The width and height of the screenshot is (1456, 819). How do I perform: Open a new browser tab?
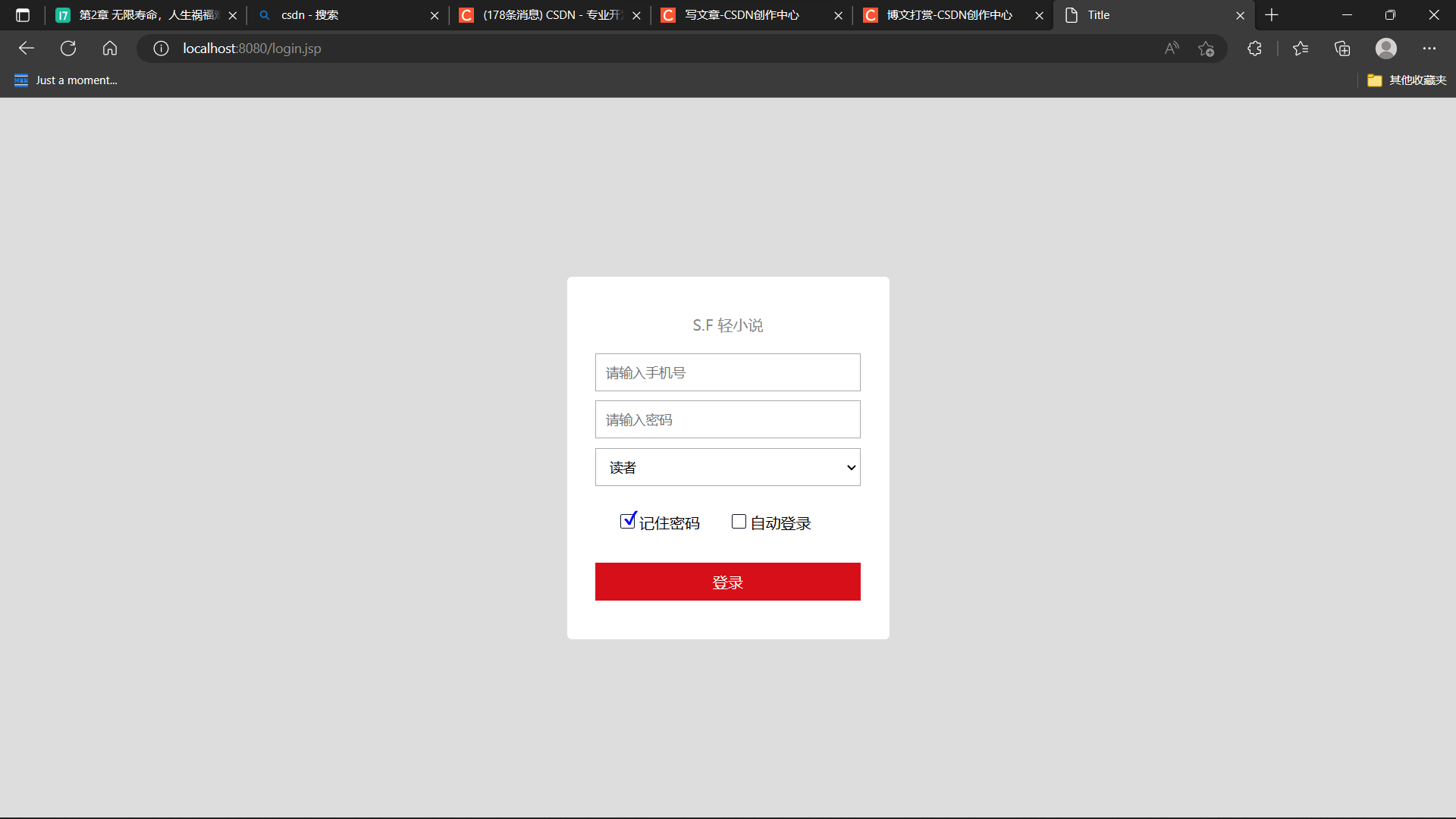tap(1272, 15)
